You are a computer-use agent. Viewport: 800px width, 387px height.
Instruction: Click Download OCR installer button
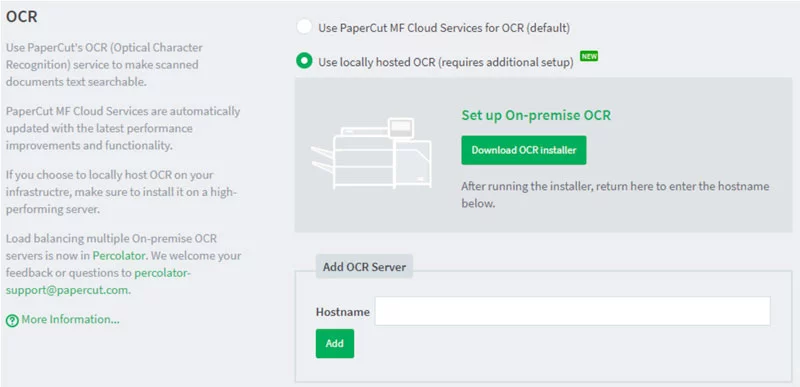pos(523,150)
